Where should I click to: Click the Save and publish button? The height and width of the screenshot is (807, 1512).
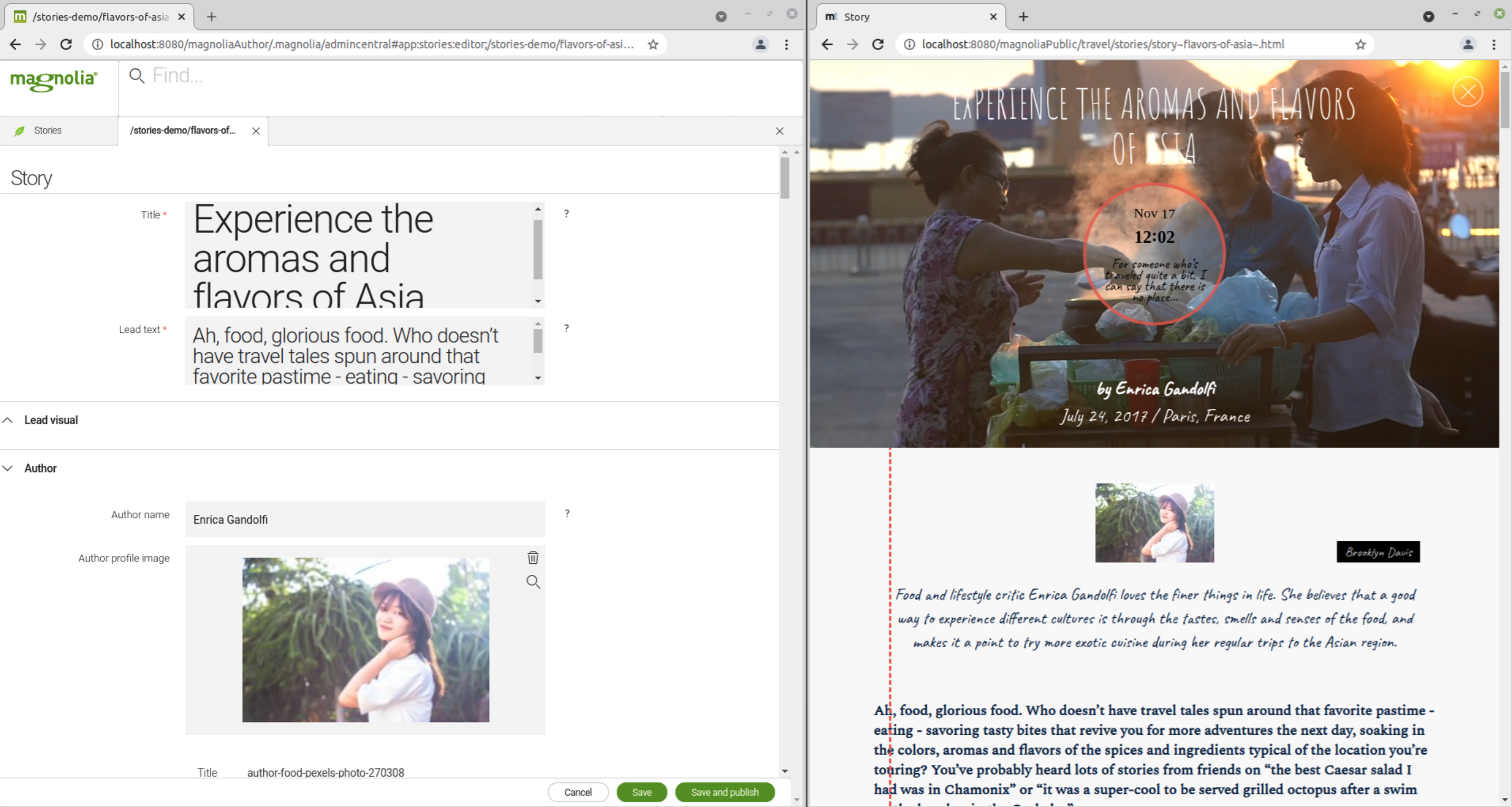(x=724, y=792)
